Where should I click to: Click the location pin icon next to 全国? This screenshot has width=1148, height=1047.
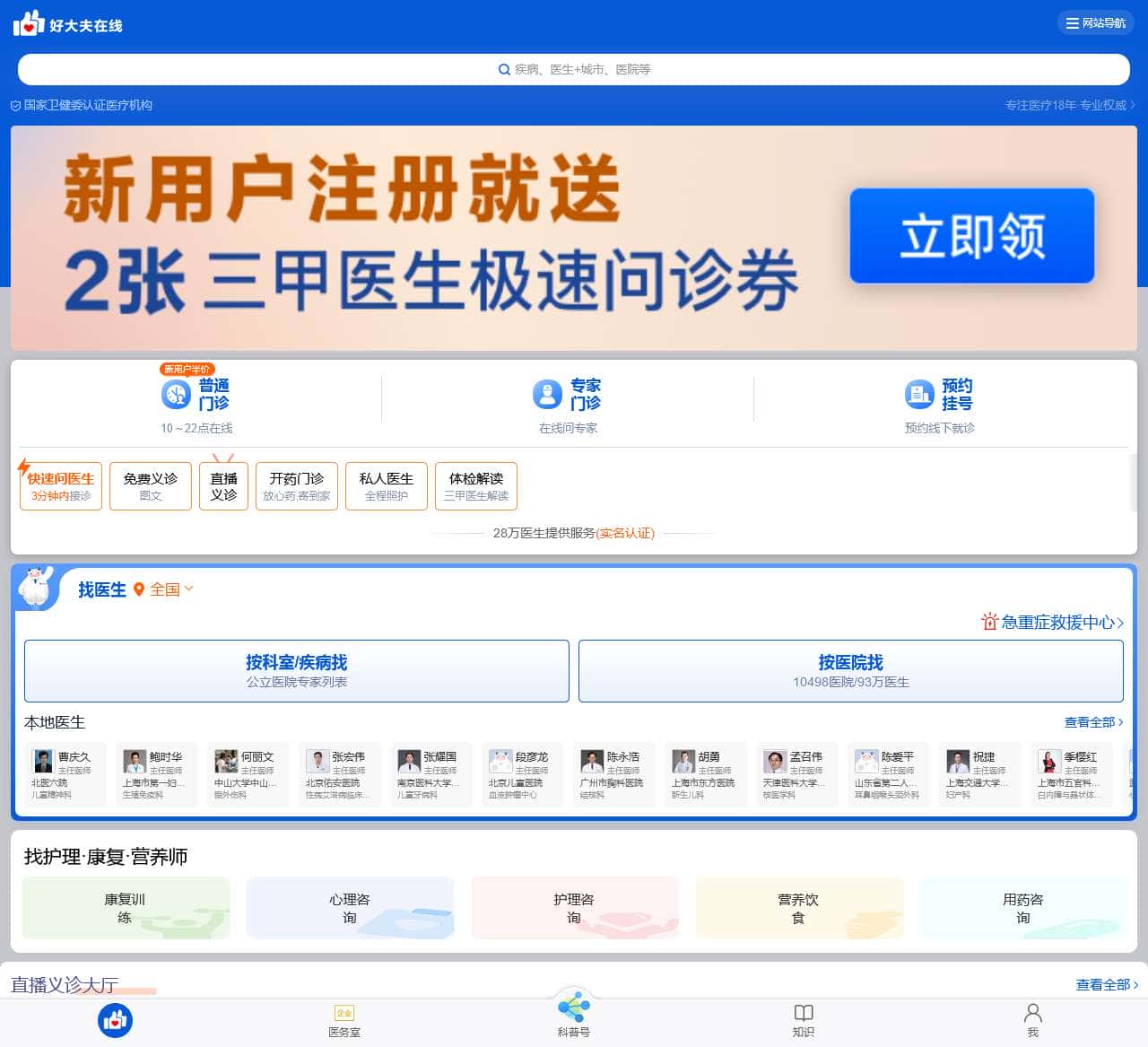click(139, 589)
